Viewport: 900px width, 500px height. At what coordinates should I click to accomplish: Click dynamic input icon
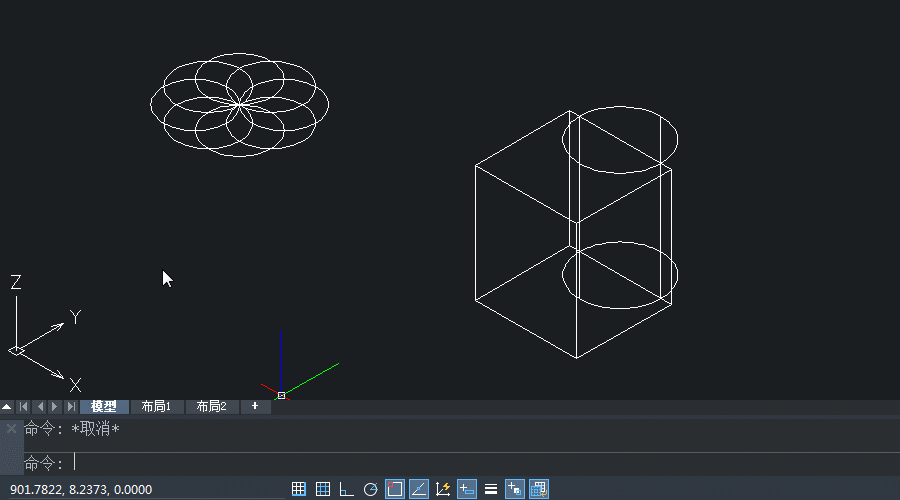(466, 489)
